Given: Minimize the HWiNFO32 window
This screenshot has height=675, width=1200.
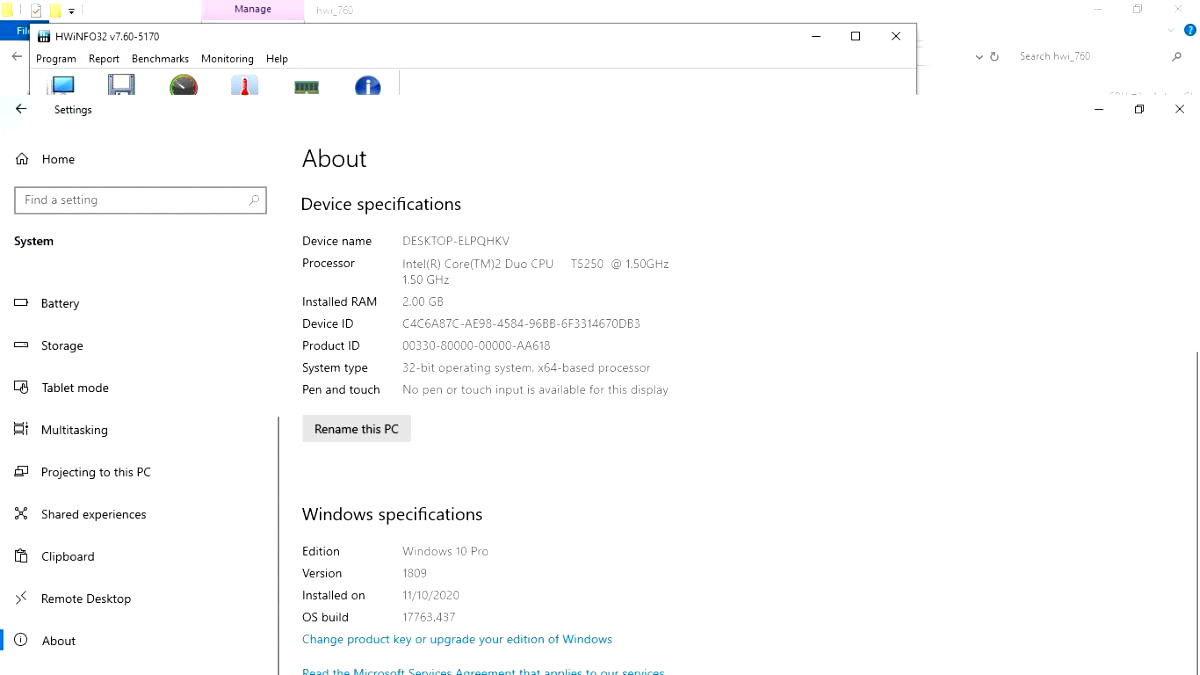Looking at the screenshot, I should point(815,36).
